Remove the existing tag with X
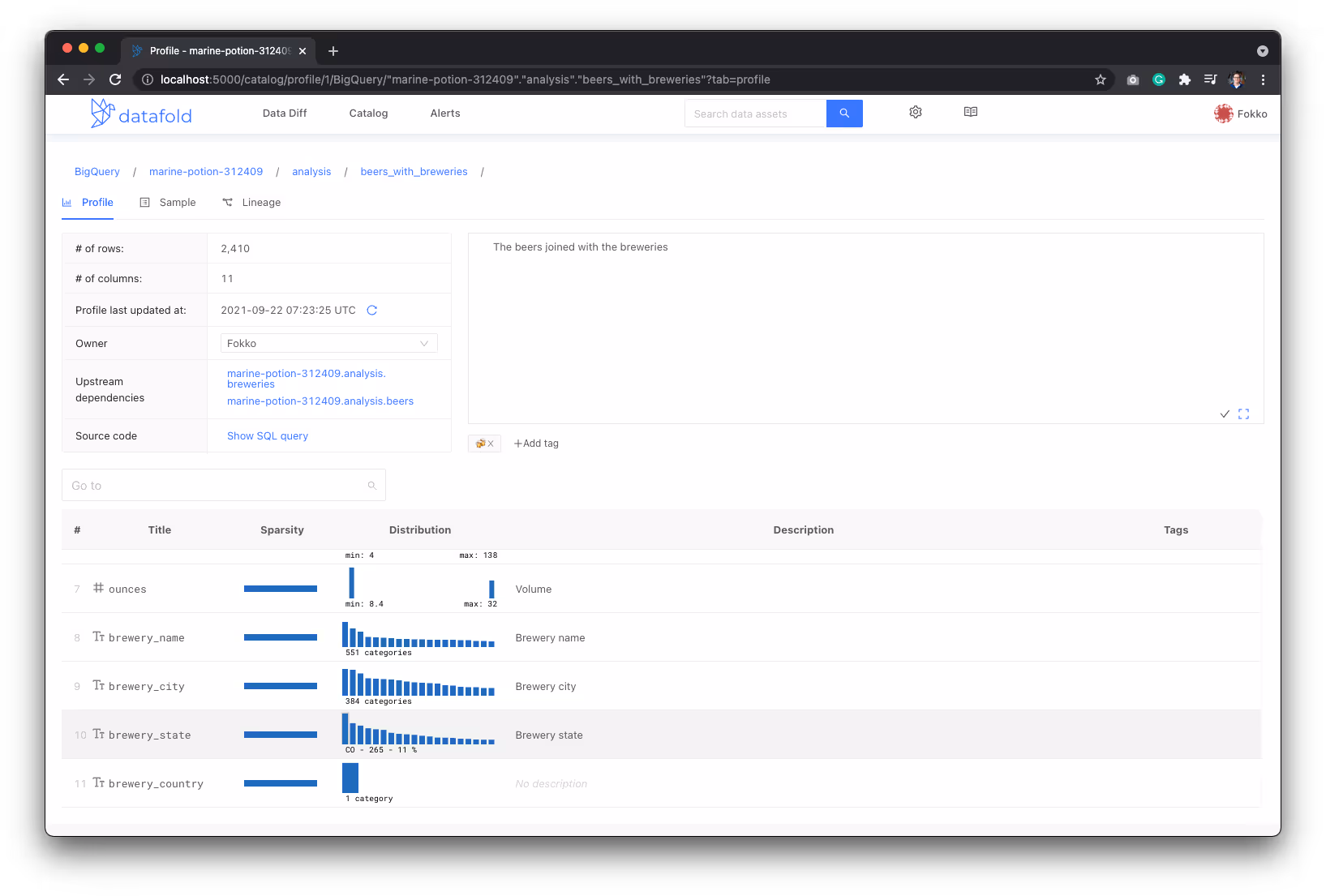This screenshot has width=1326, height=896. coord(491,444)
